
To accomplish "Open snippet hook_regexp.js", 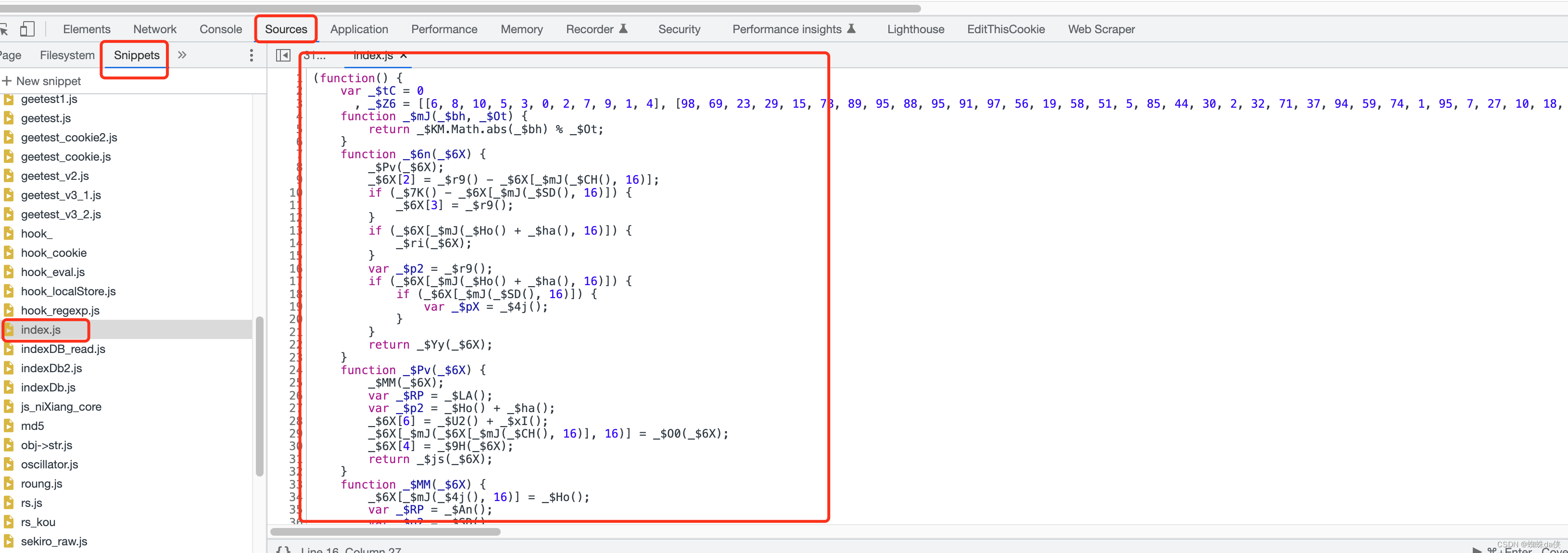I will click(x=60, y=311).
